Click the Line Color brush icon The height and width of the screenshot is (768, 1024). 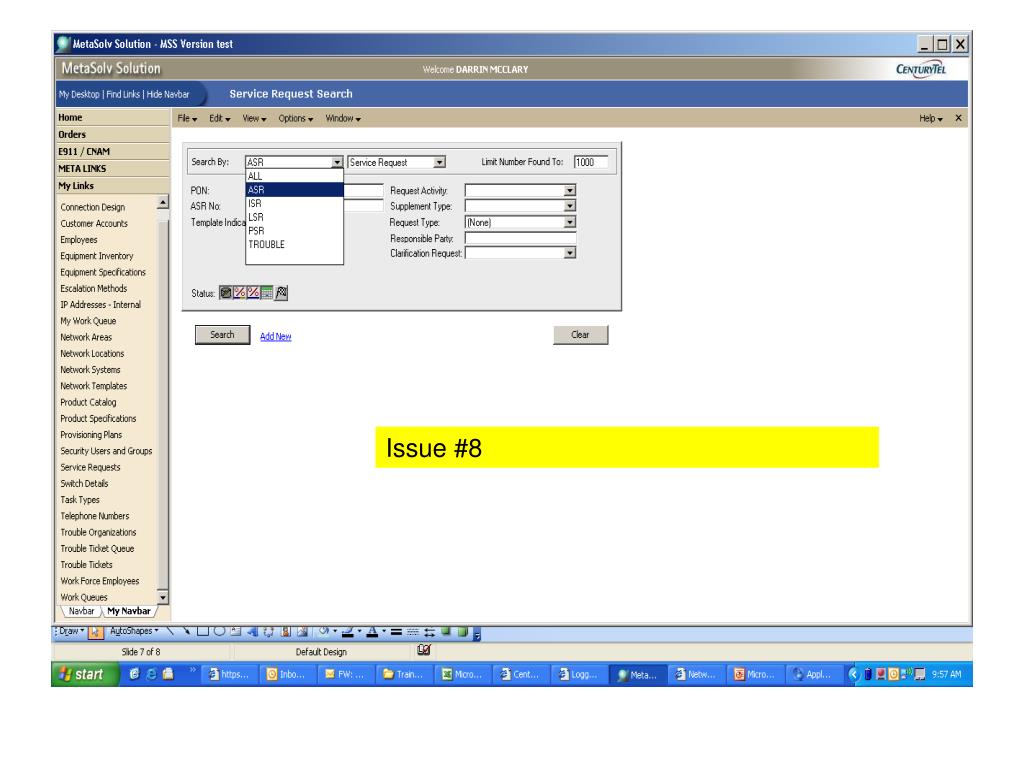[348, 632]
